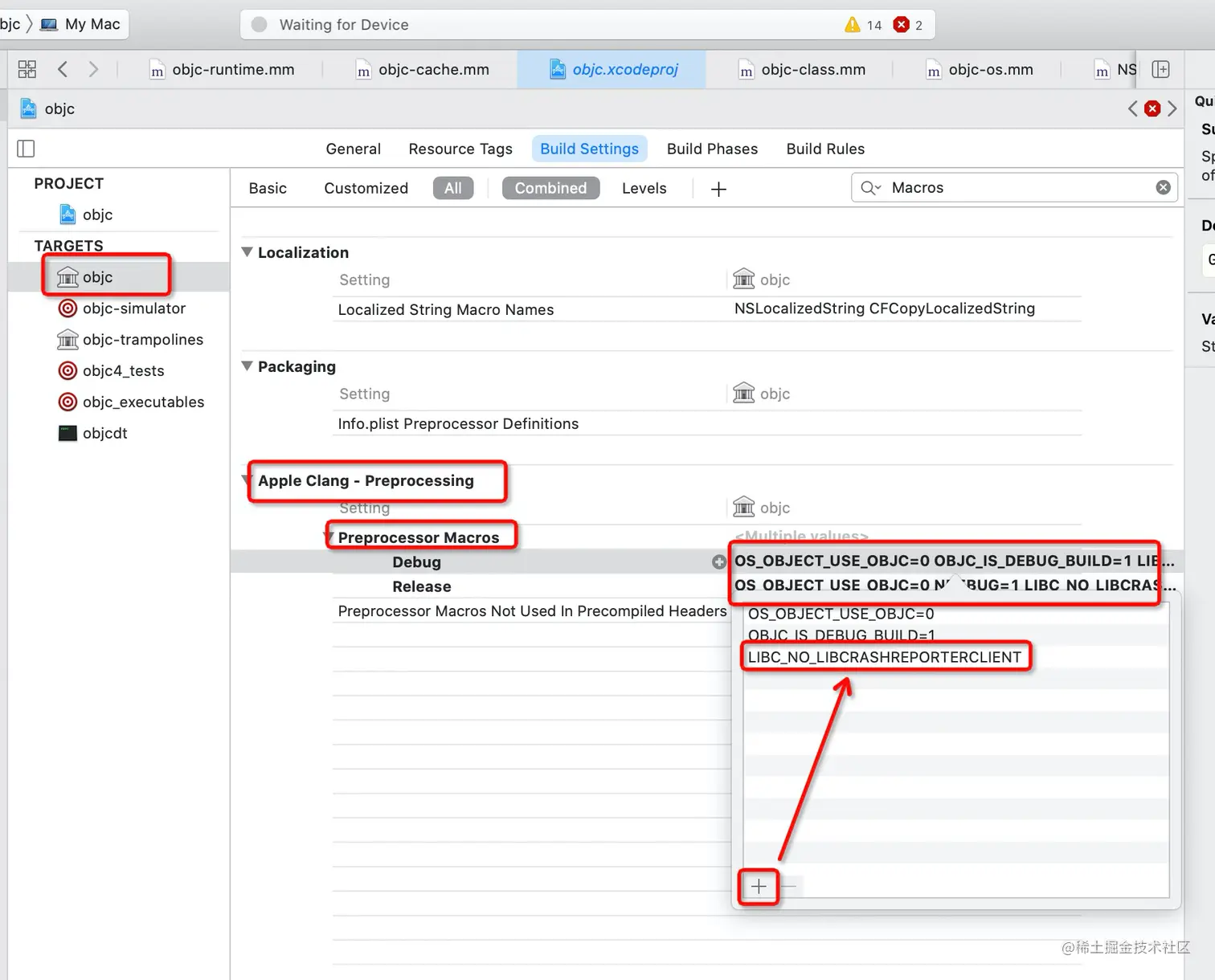Click the Macros search field
Screen dimensions: 1215x980
(1014, 187)
